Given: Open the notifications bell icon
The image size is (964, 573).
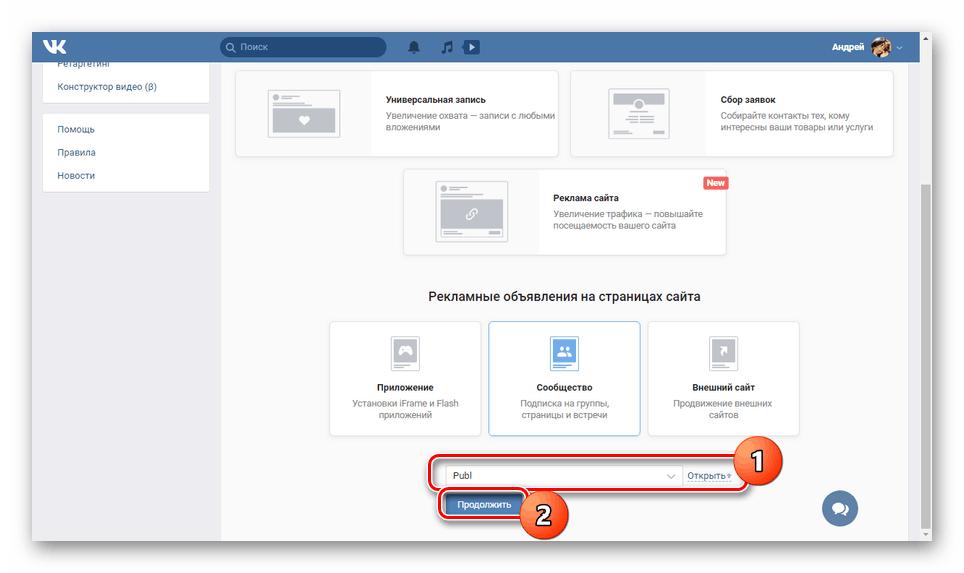Looking at the screenshot, I should (414, 47).
